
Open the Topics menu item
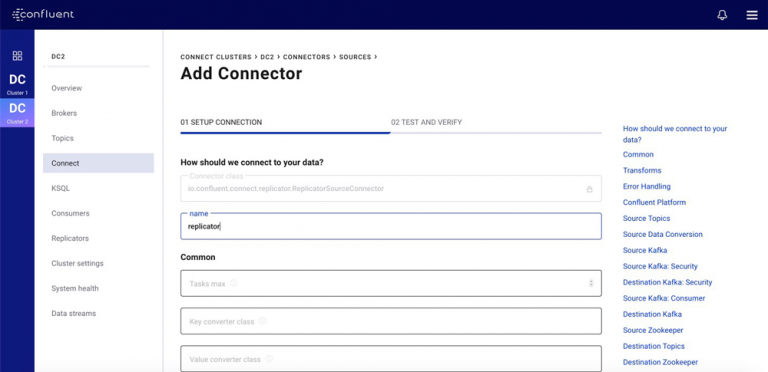click(62, 139)
